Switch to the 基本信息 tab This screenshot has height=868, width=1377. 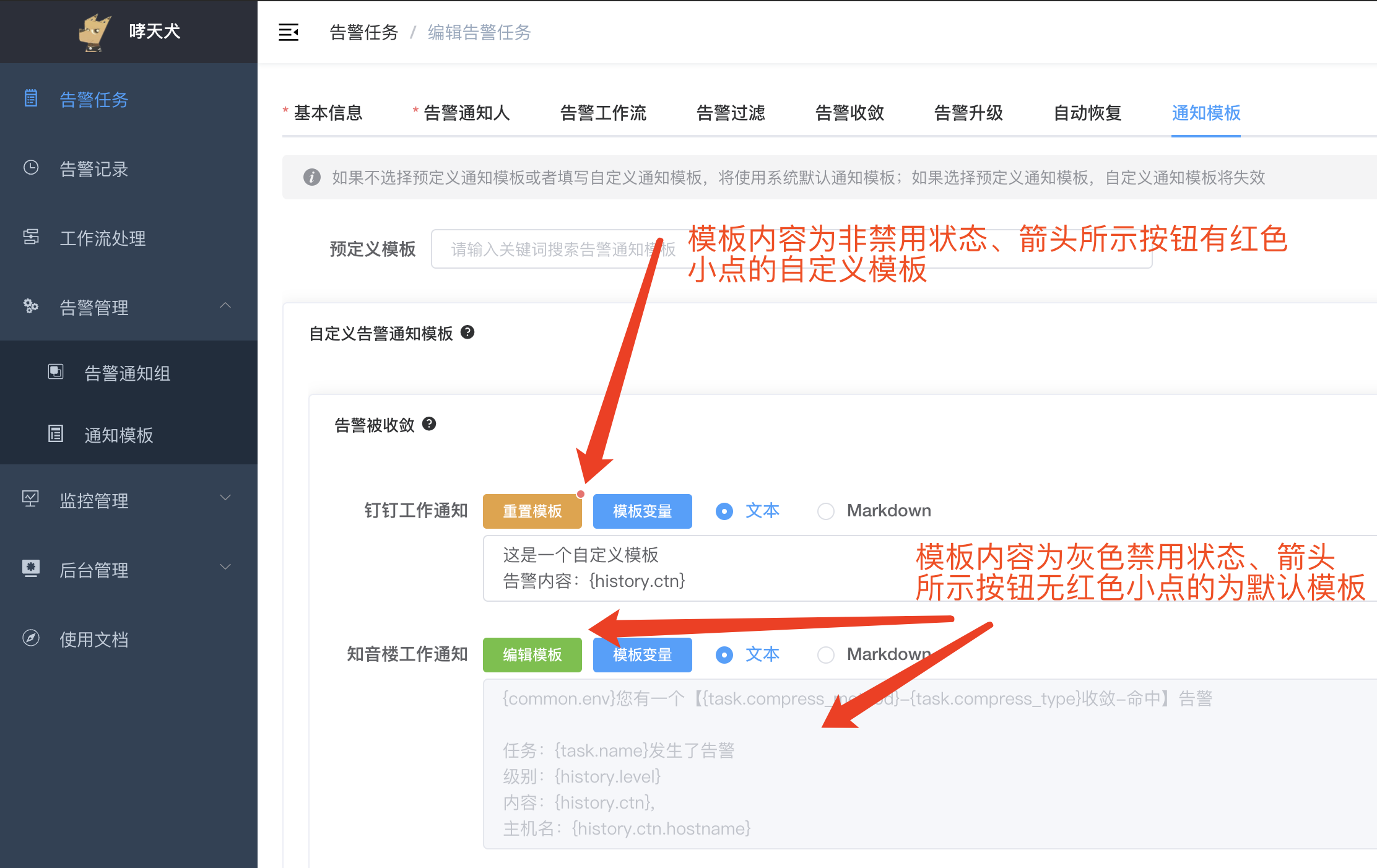pyautogui.click(x=328, y=113)
